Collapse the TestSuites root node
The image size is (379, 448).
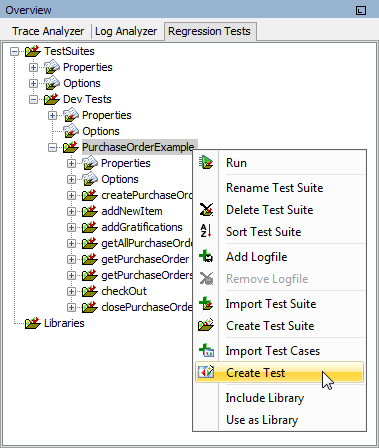(14, 51)
